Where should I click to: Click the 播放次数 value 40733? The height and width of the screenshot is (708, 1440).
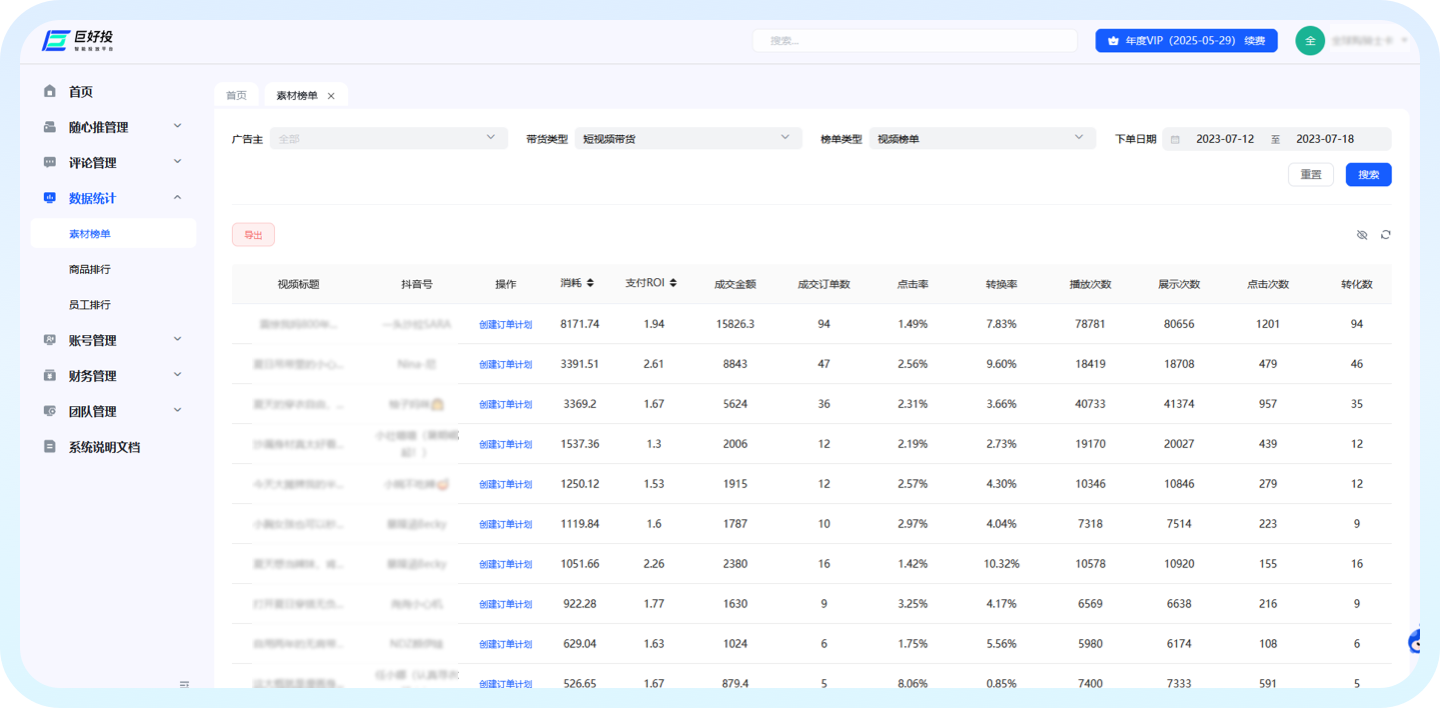point(1090,404)
